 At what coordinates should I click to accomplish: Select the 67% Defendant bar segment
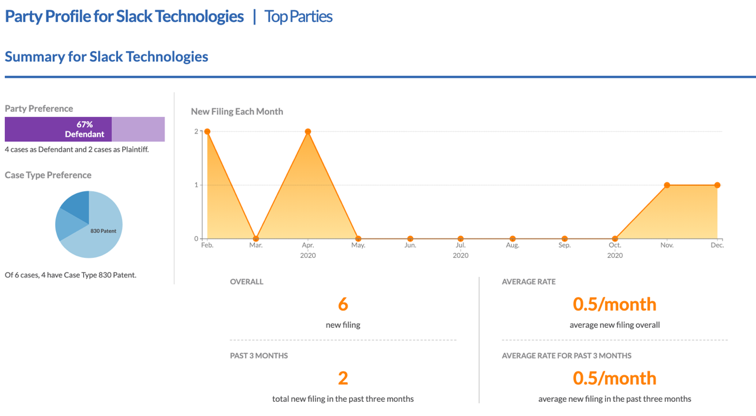[58, 129]
